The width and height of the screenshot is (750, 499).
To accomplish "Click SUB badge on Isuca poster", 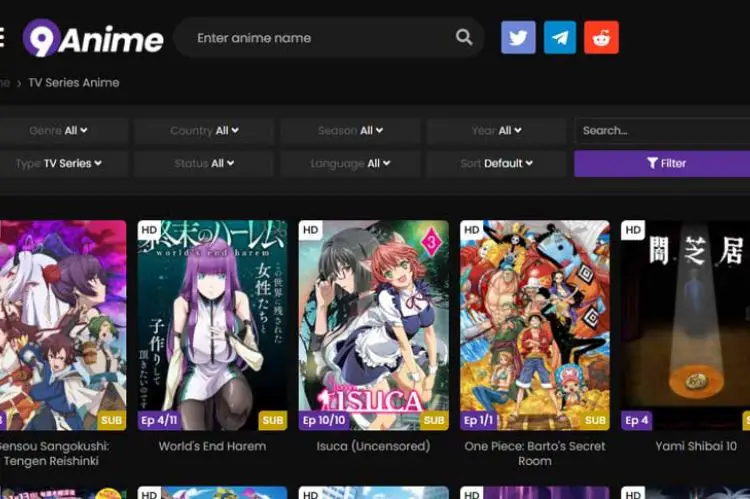I will click(434, 420).
